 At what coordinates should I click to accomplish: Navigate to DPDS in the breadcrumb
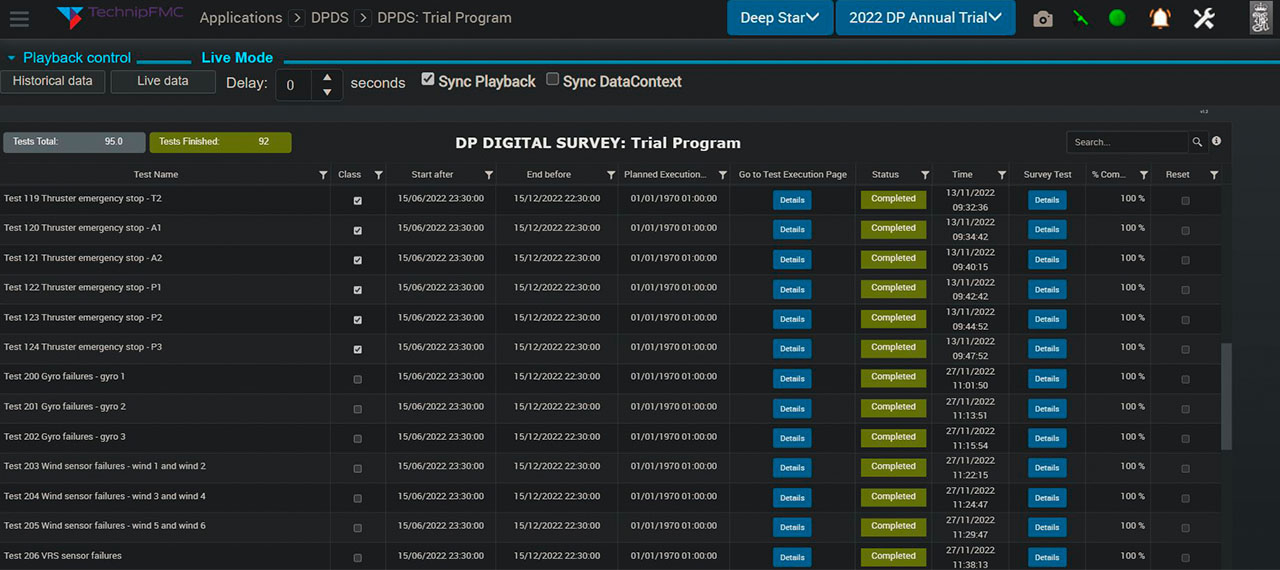coord(330,18)
